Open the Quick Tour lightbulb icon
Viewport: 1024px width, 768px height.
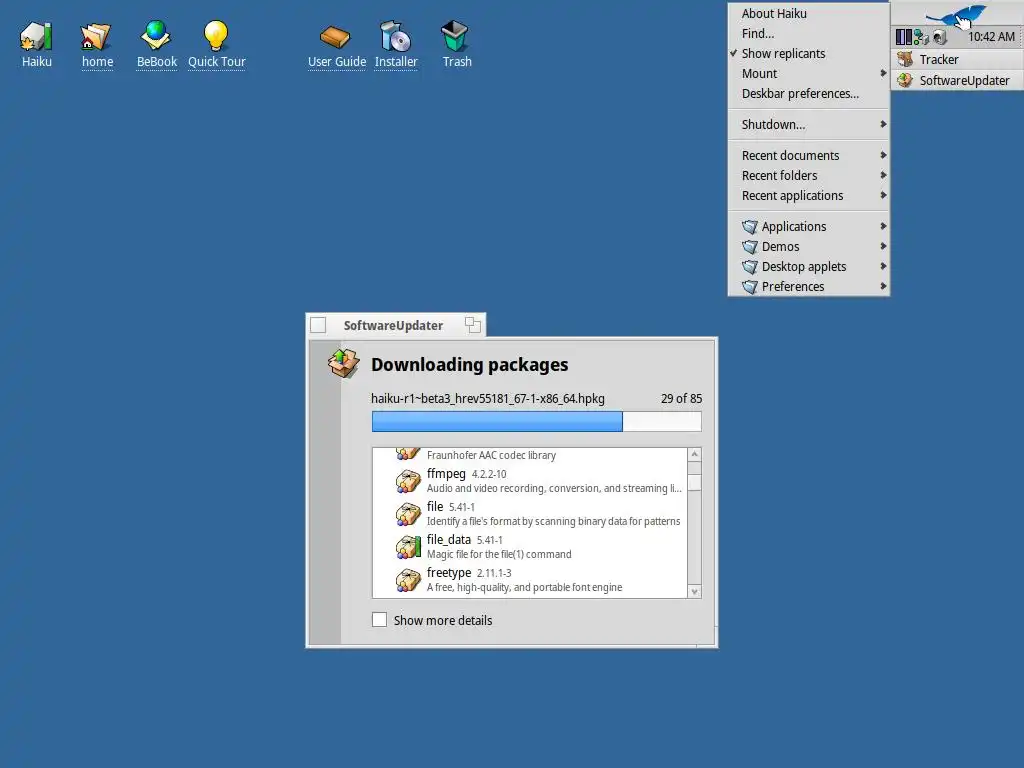click(x=216, y=37)
